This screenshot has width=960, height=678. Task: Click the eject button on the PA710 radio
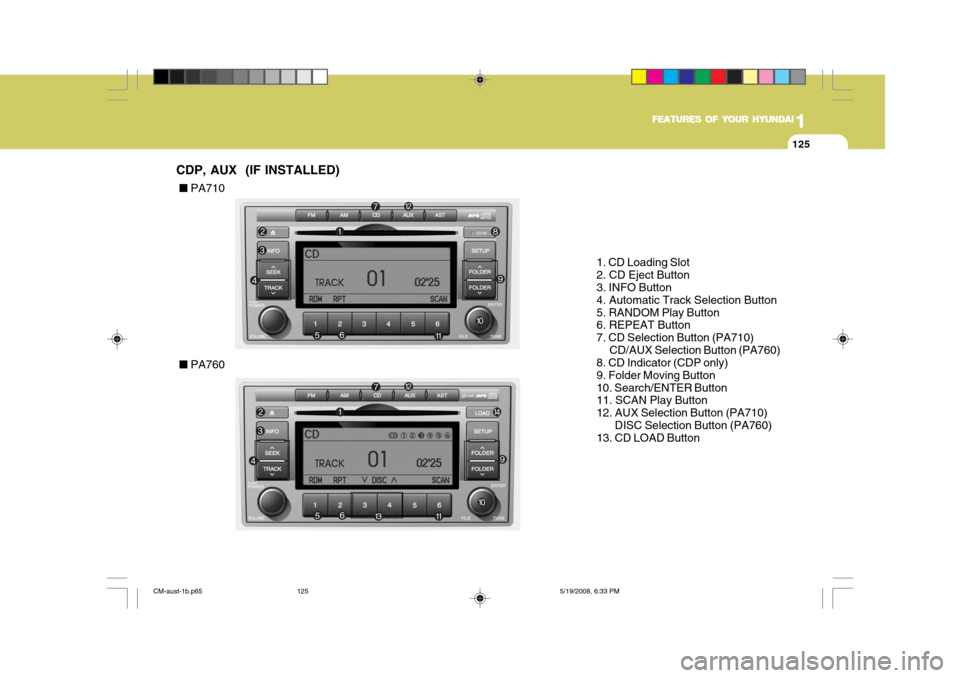click(x=272, y=233)
